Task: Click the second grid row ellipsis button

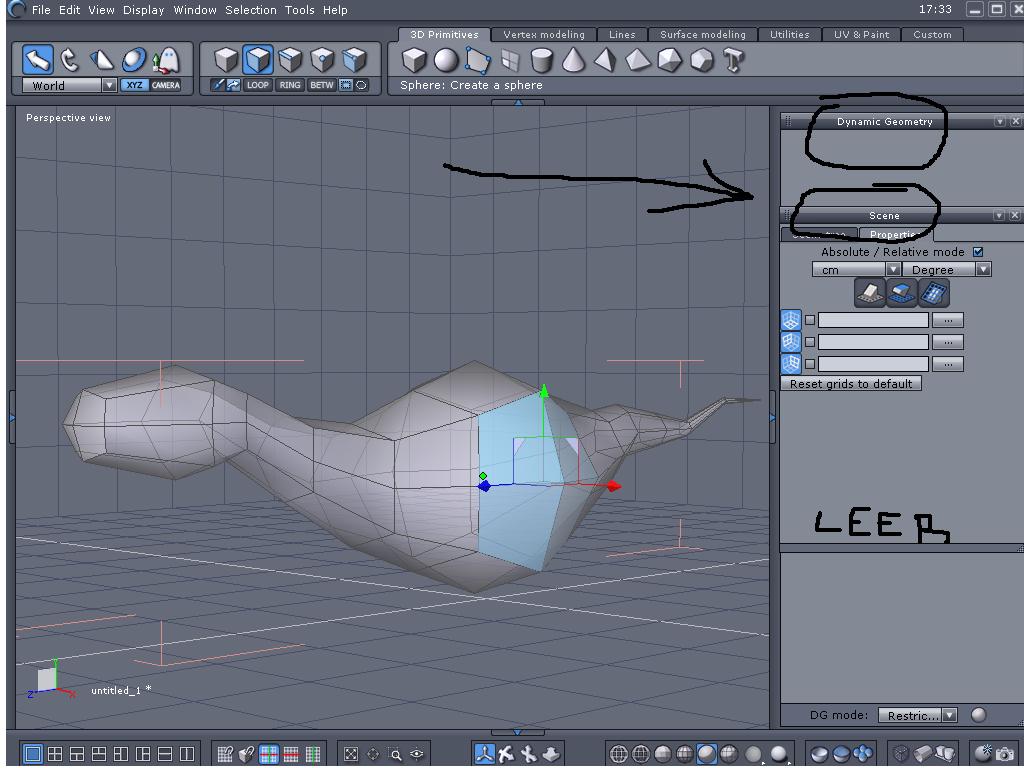Action: (947, 342)
